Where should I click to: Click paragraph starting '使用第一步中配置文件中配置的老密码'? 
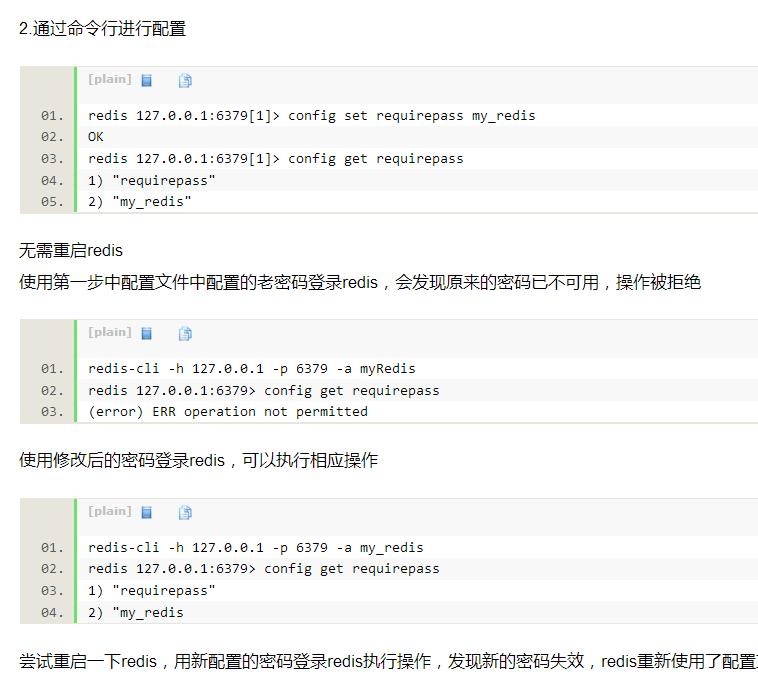[x=360, y=282]
